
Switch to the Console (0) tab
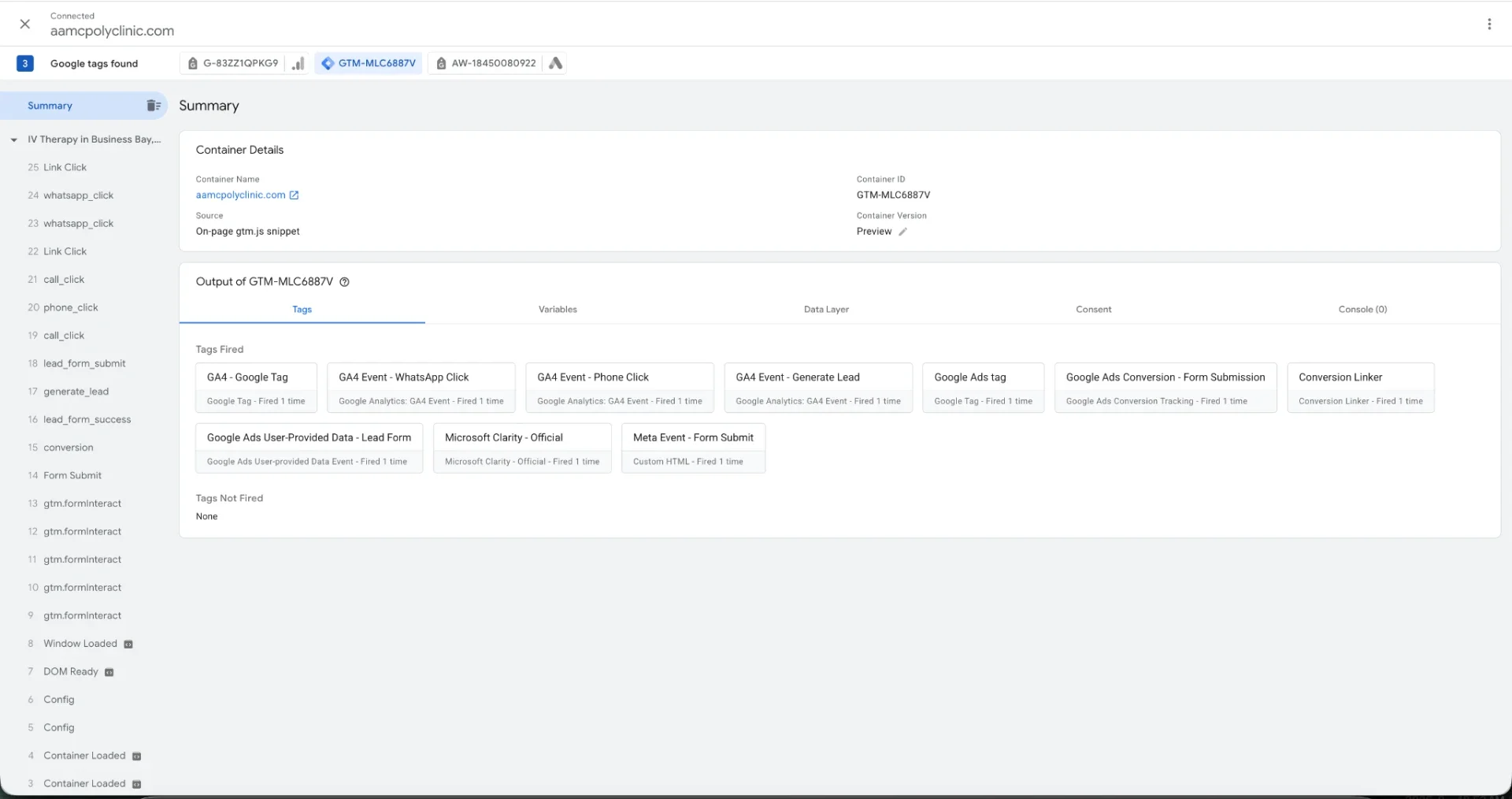[1362, 310]
